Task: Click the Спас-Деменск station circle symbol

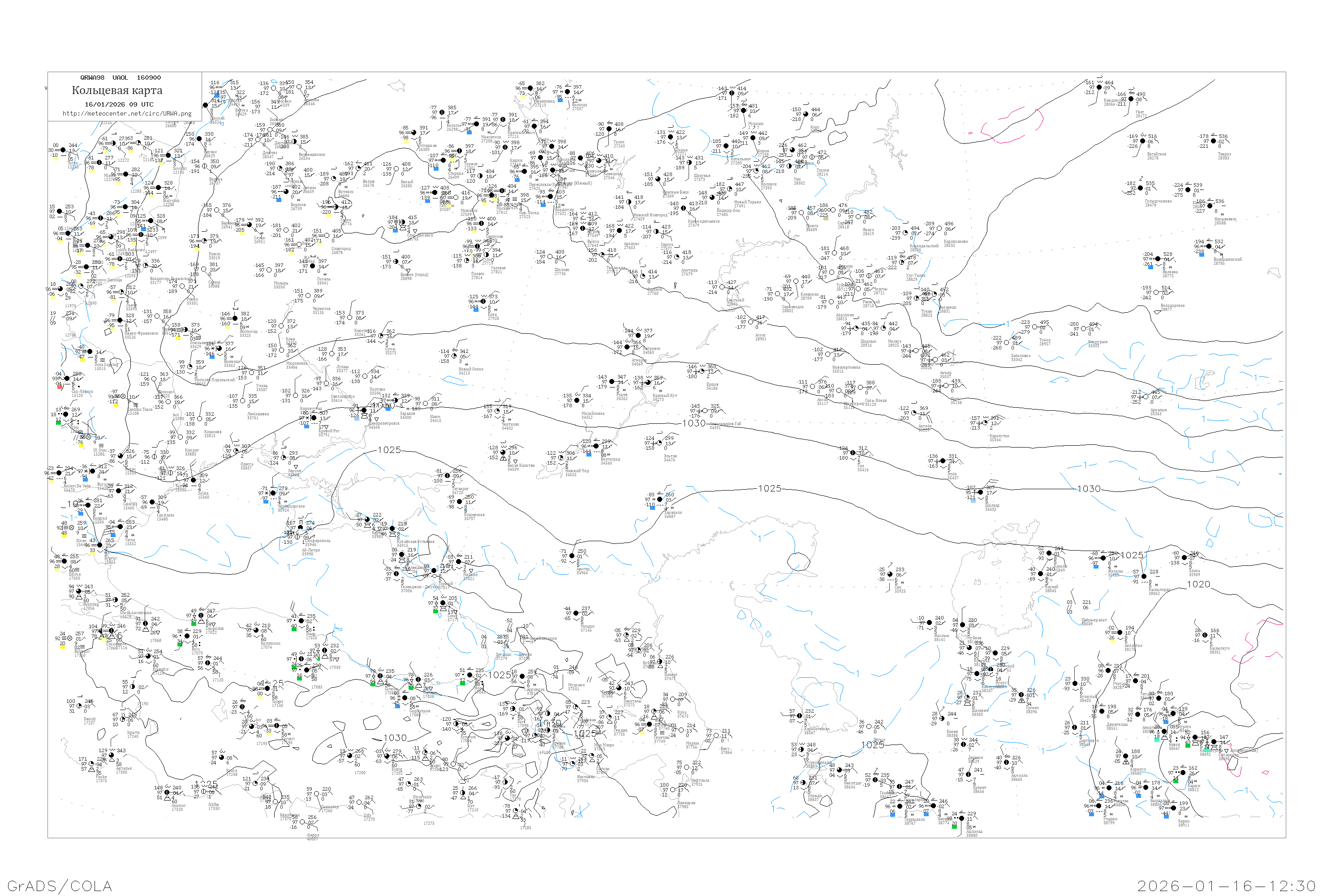Action: (403, 222)
